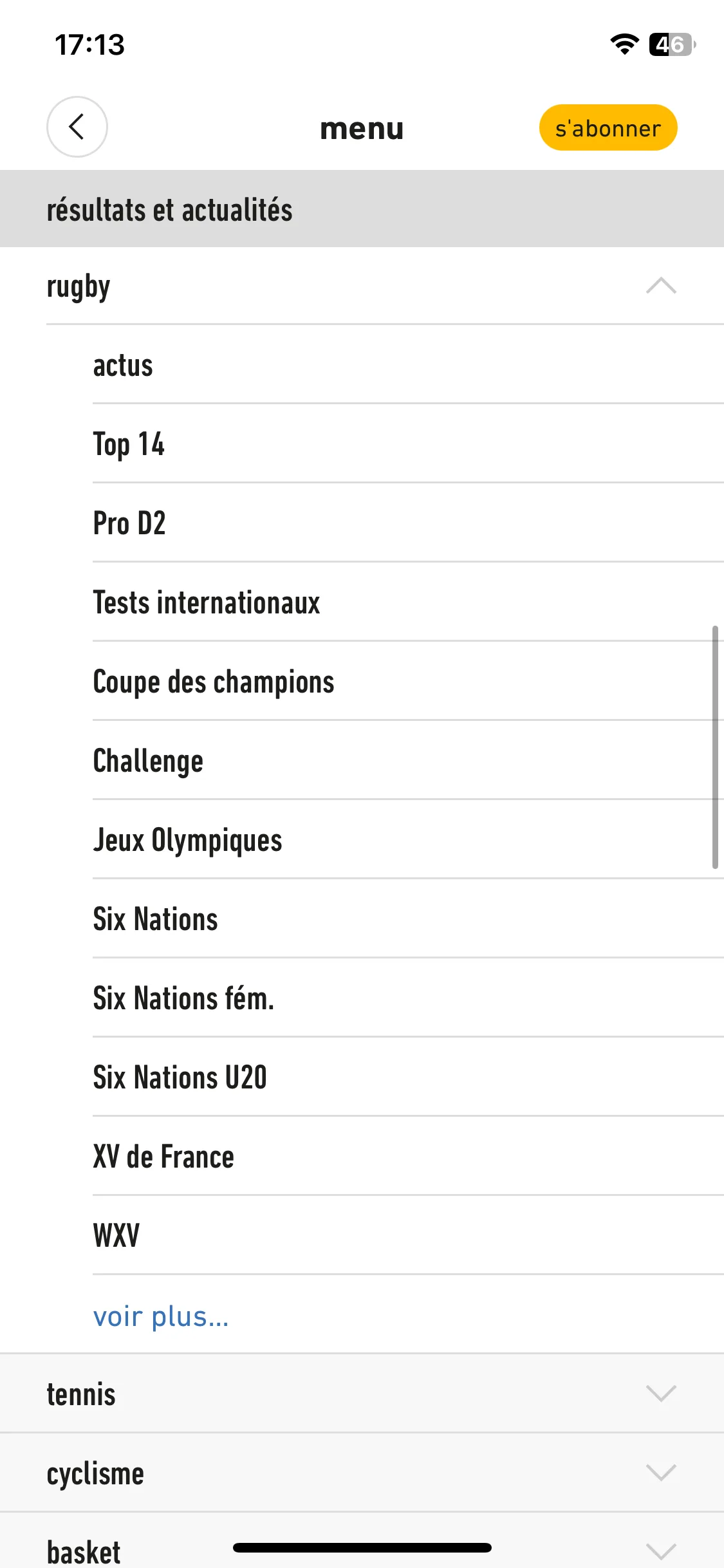Select Tests internationaux
Screen dimensions: 724x1568
point(408,602)
